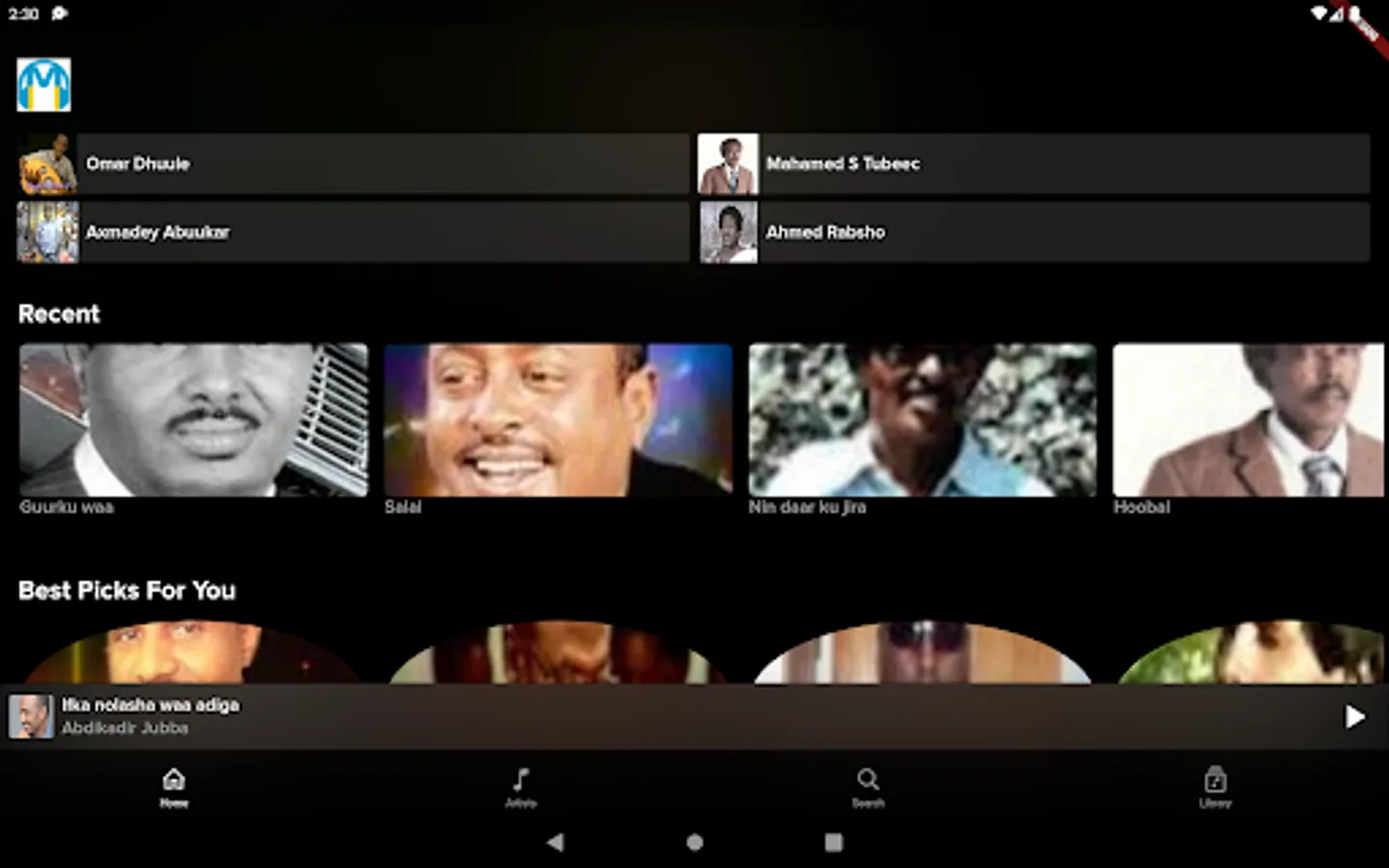Tap the Omar Dhuule avatar photo
Image resolution: width=1389 pixels, height=868 pixels.
coord(47,164)
